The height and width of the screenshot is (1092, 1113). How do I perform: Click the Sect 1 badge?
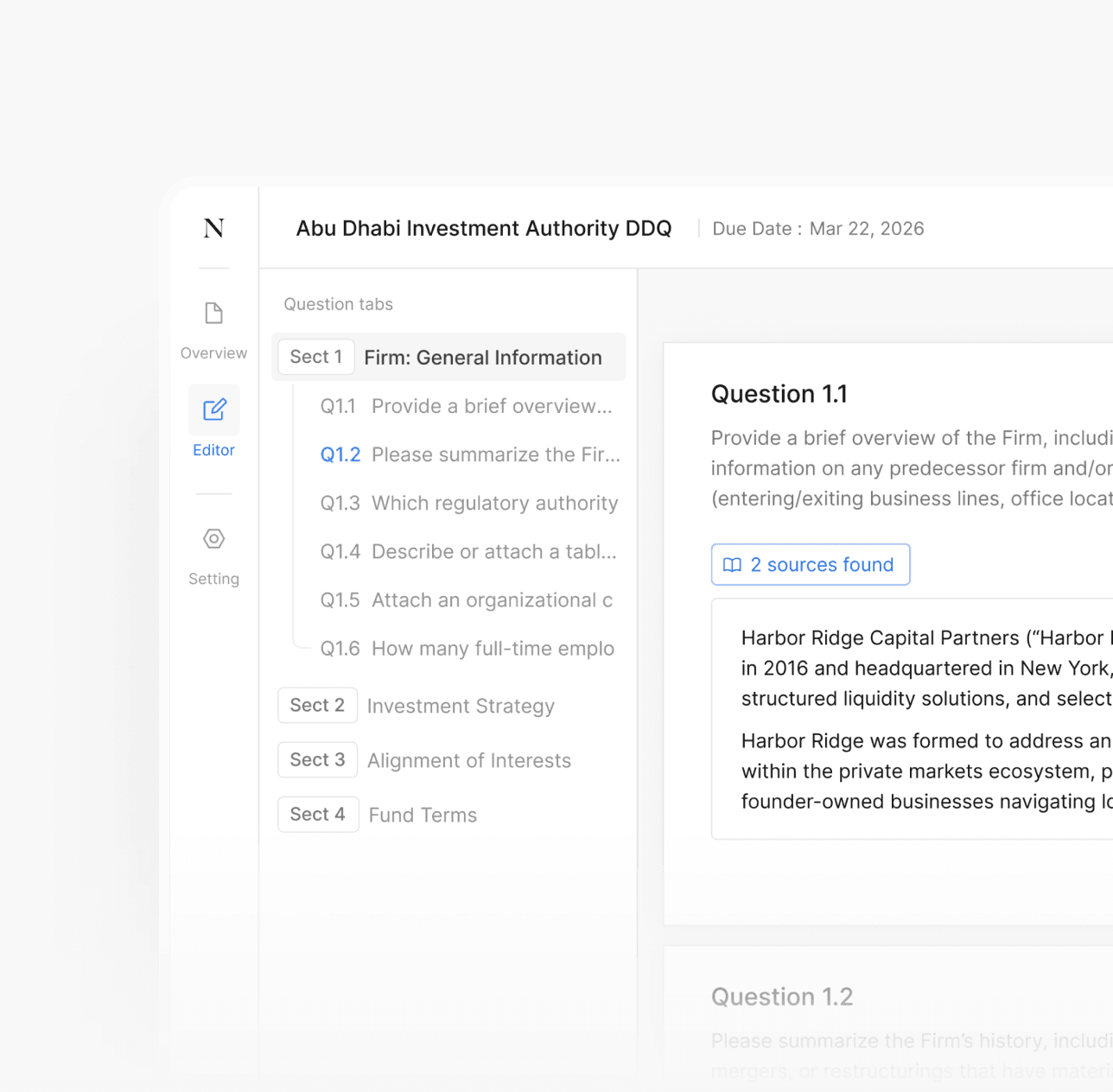tap(316, 357)
